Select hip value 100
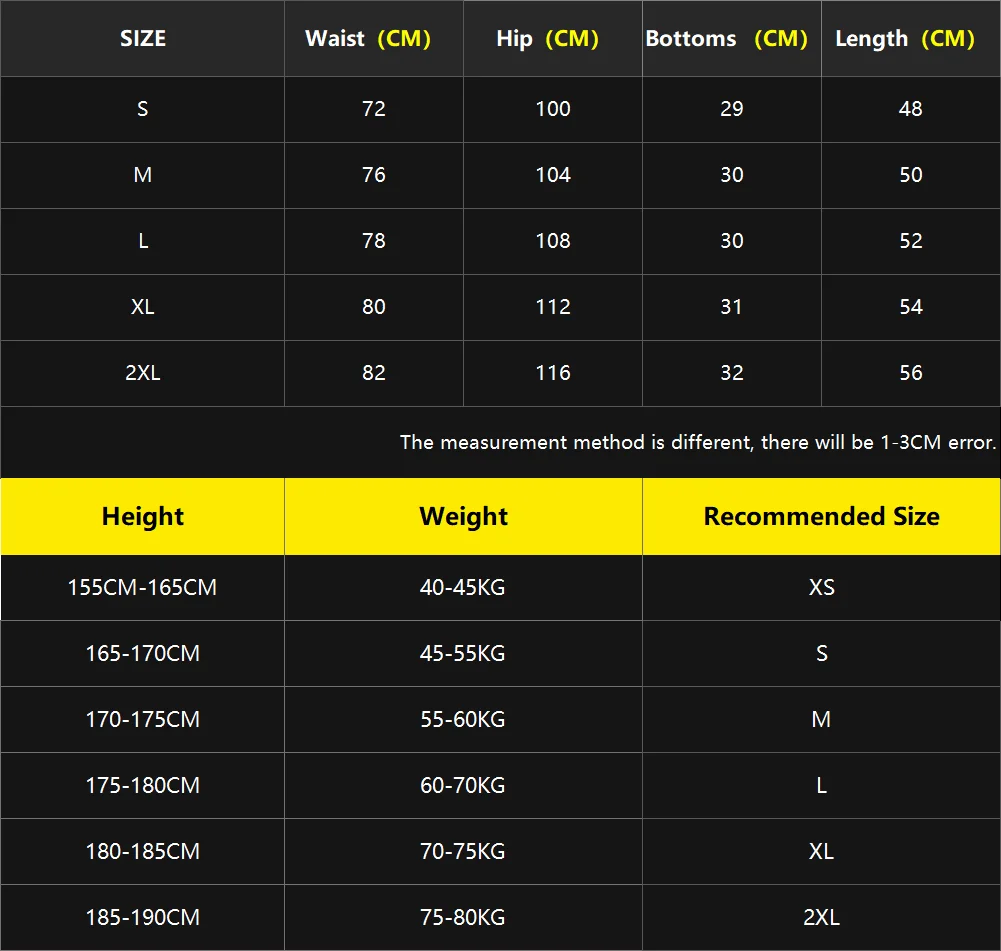Viewport: 1001px width, 951px height. [553, 109]
